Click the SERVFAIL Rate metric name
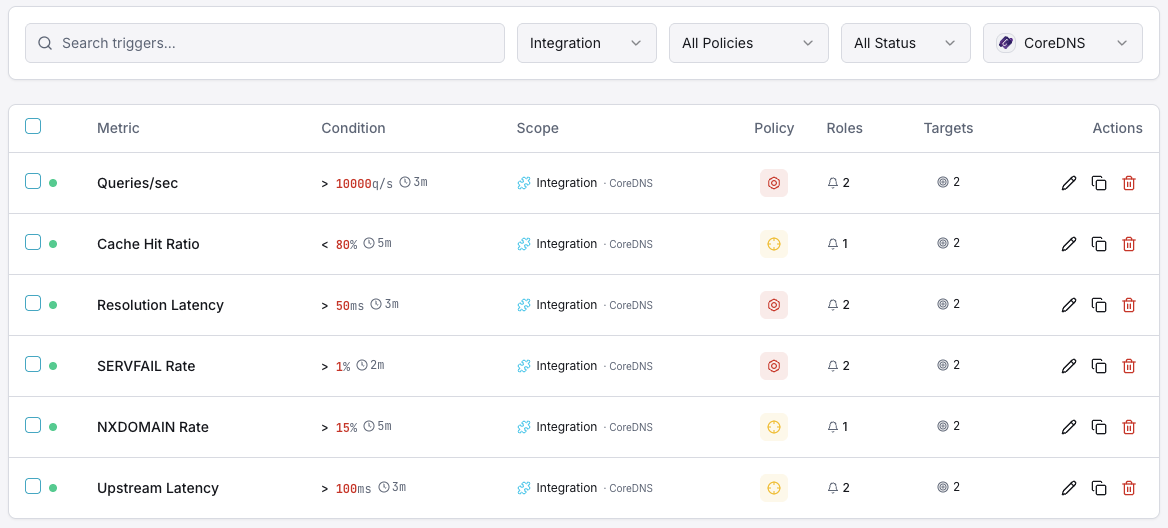This screenshot has width=1168, height=528. click(146, 366)
